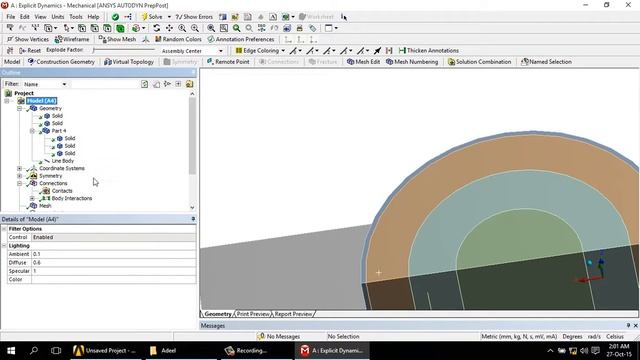The width and height of the screenshot is (640, 360).
Task: Open the View menu
Action: [40, 17]
